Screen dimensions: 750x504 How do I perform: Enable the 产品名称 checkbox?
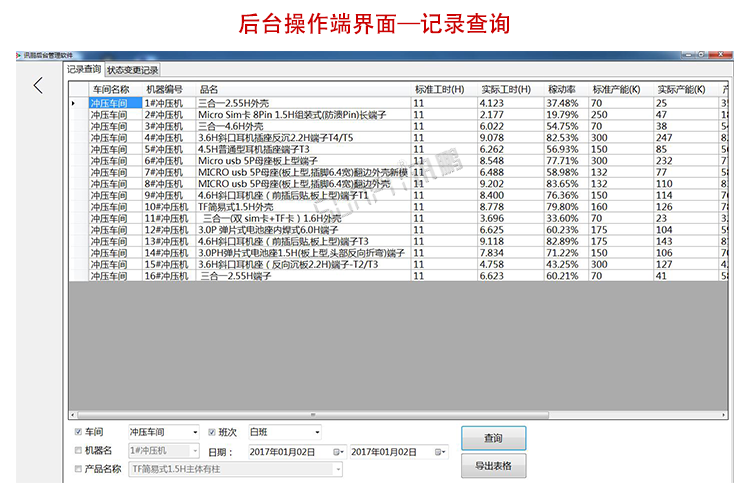pyautogui.click(x=79, y=468)
